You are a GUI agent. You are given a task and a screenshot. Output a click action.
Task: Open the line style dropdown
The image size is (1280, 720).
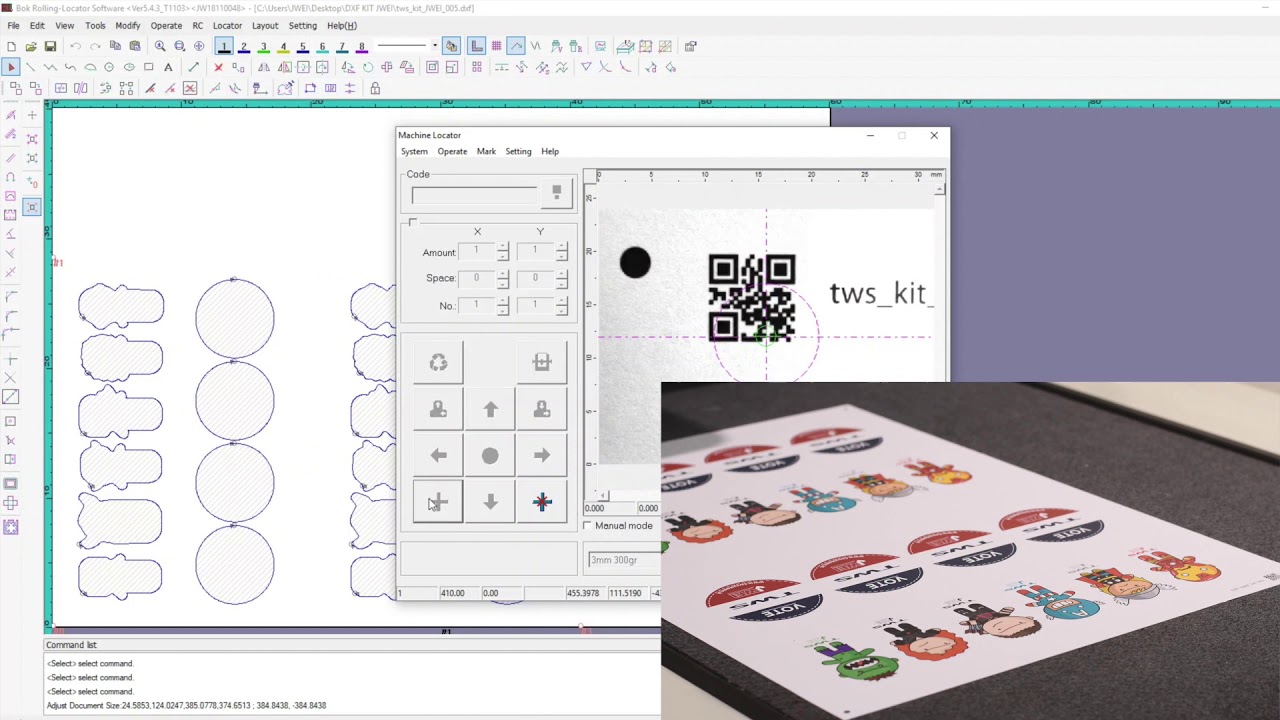[434, 46]
